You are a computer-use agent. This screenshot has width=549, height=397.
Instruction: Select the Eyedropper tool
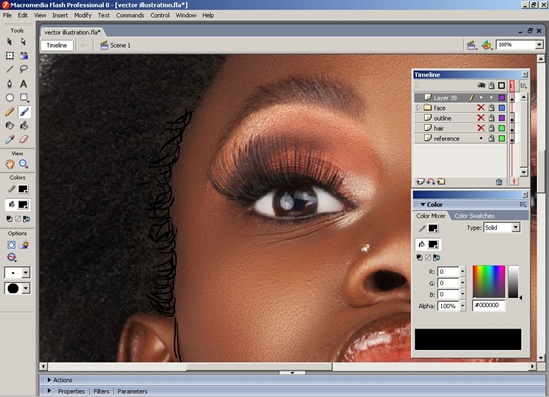pos(9,139)
